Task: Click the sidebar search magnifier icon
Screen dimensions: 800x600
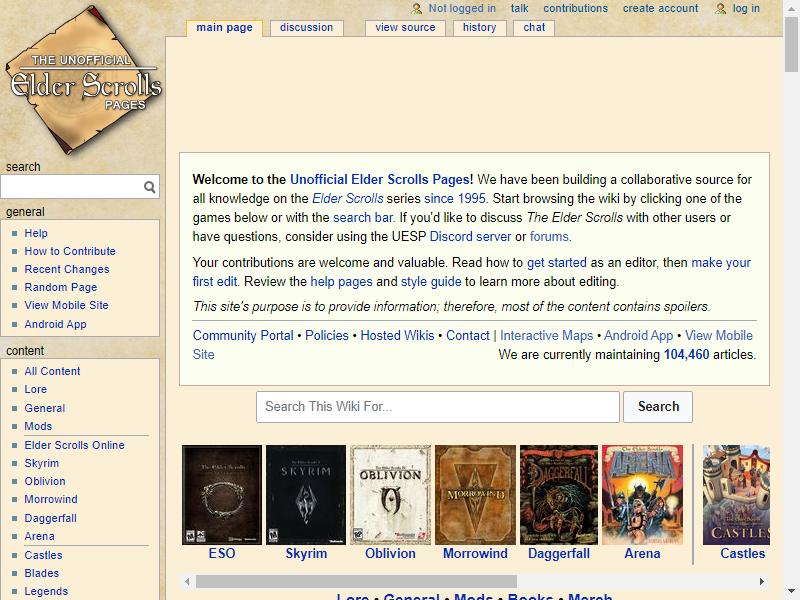Action: [149, 187]
